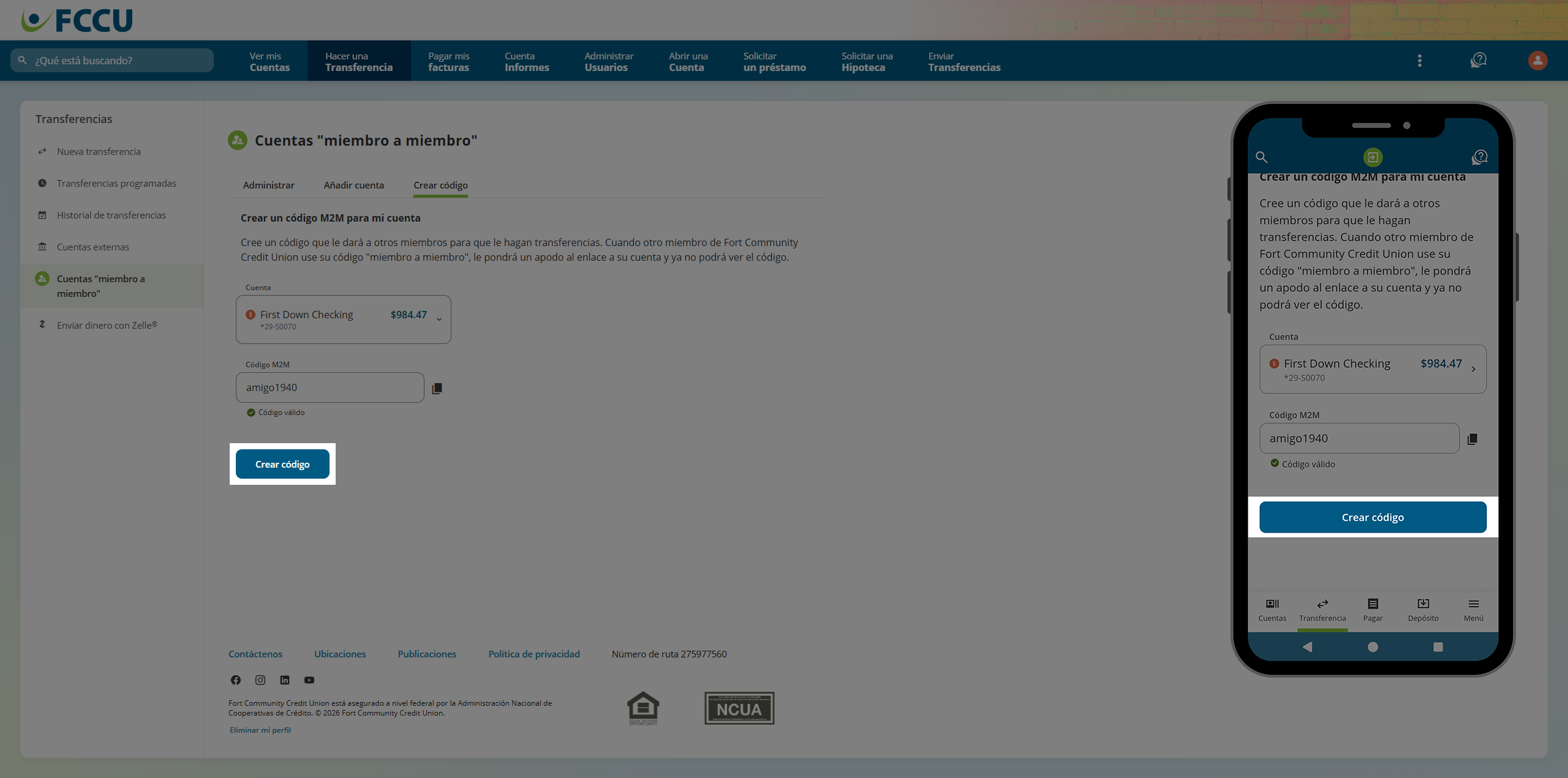Tap Crear código button in phone preview
The width and height of the screenshot is (1568, 778).
coord(1373,517)
